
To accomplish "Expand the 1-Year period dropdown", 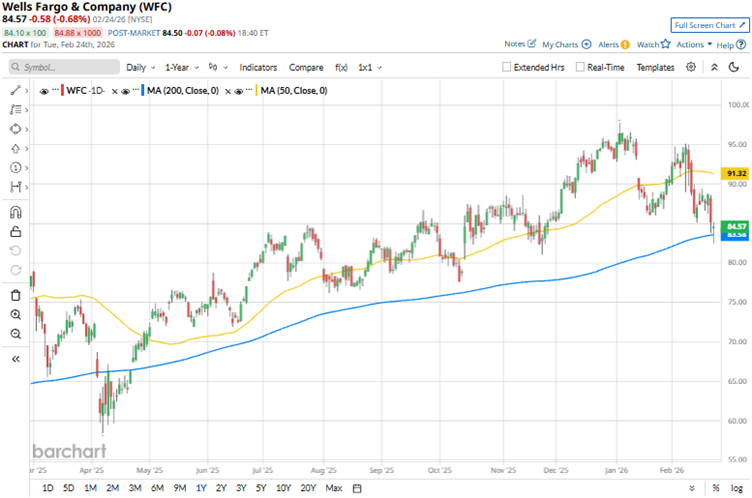I will point(183,67).
